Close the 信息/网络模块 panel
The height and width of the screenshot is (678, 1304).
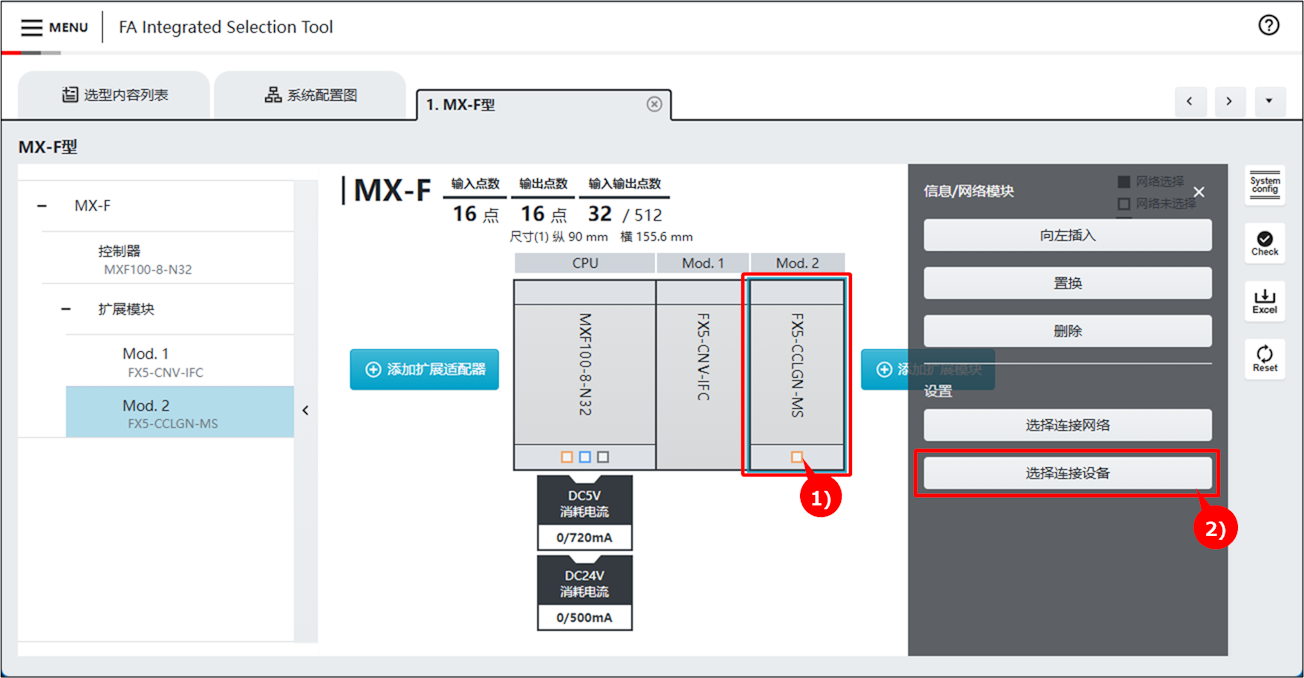click(1199, 192)
